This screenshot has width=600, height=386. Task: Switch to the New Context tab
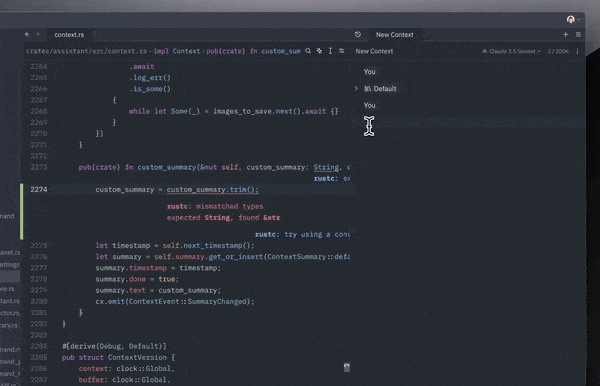tap(395, 35)
